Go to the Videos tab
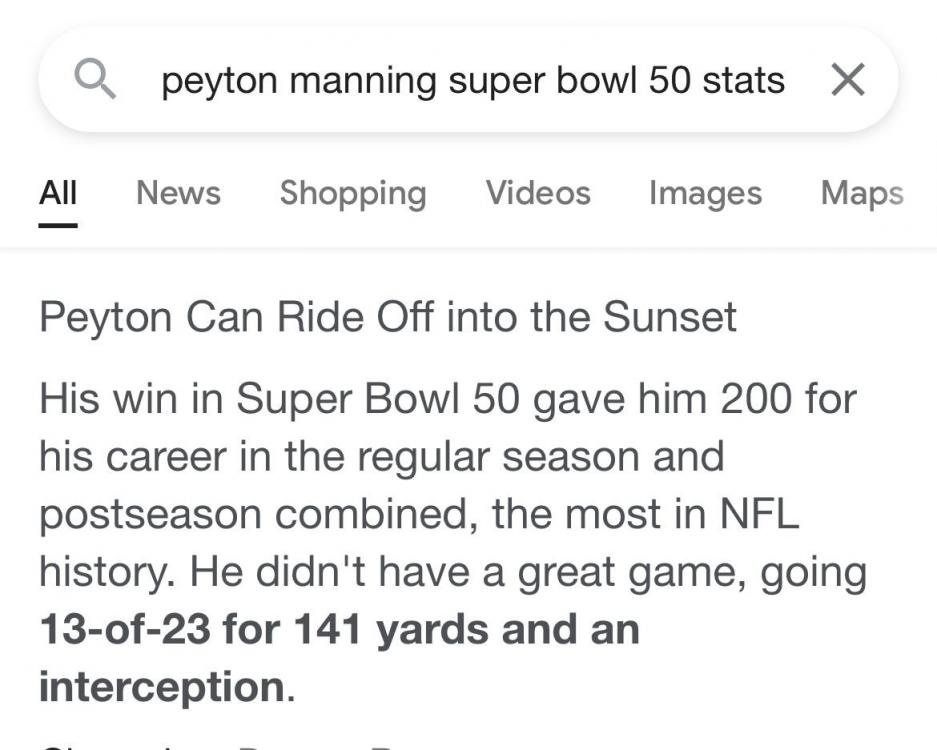Image resolution: width=937 pixels, height=750 pixels. coord(538,192)
